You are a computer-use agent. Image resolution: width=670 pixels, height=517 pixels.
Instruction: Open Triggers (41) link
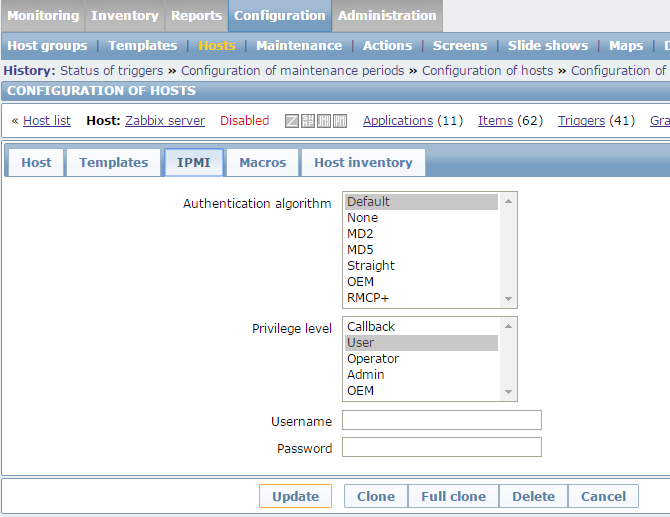click(x=581, y=121)
